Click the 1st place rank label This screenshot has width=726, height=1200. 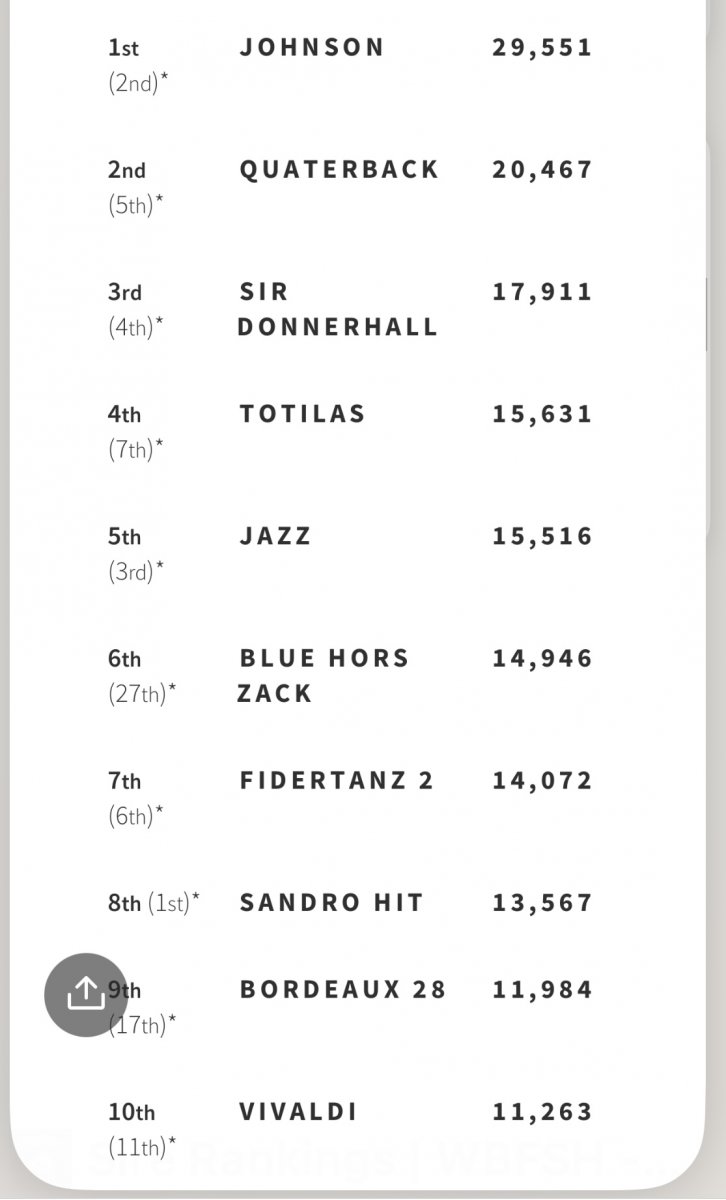tap(123, 48)
